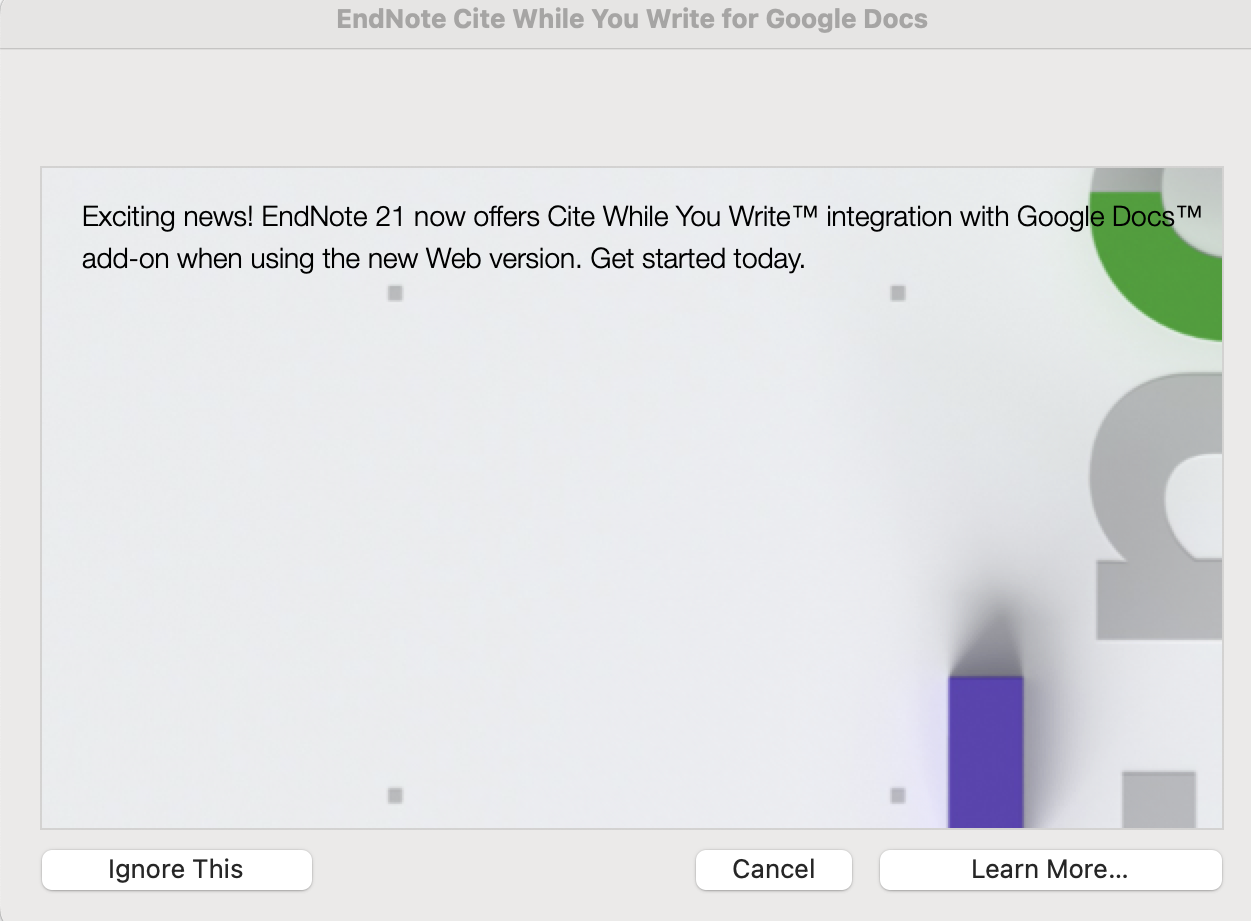Click the bottom-right gray square marker near purple bar
This screenshot has height=921, width=1251.
coord(898,795)
